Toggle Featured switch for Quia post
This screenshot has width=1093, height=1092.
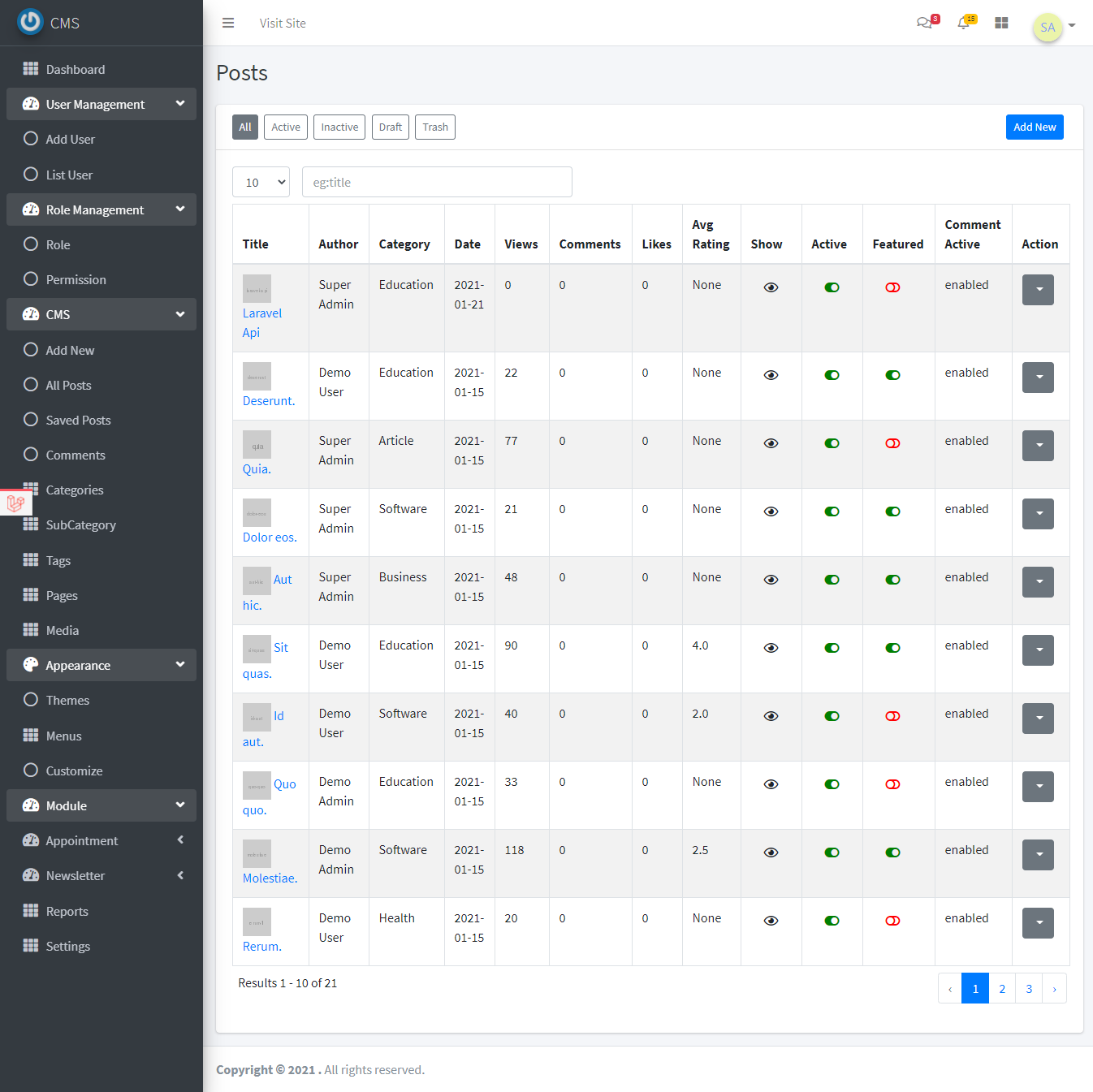click(x=892, y=443)
